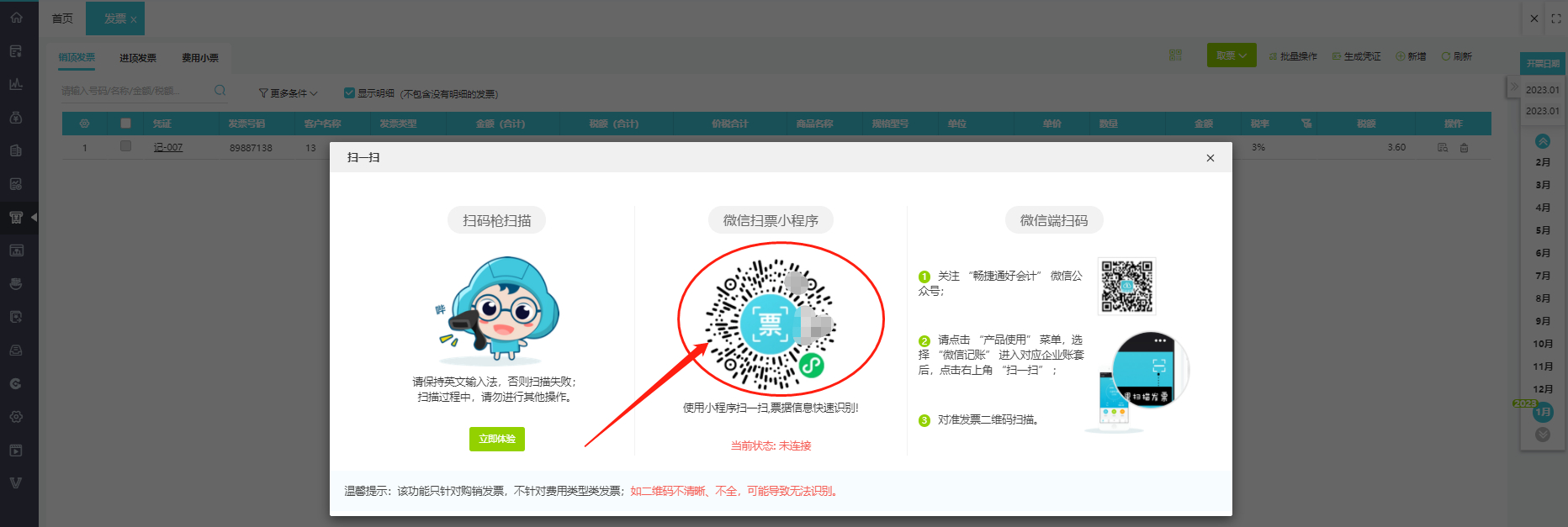
Task: Jump to 6月 in the month timeline
Action: click(x=1543, y=253)
